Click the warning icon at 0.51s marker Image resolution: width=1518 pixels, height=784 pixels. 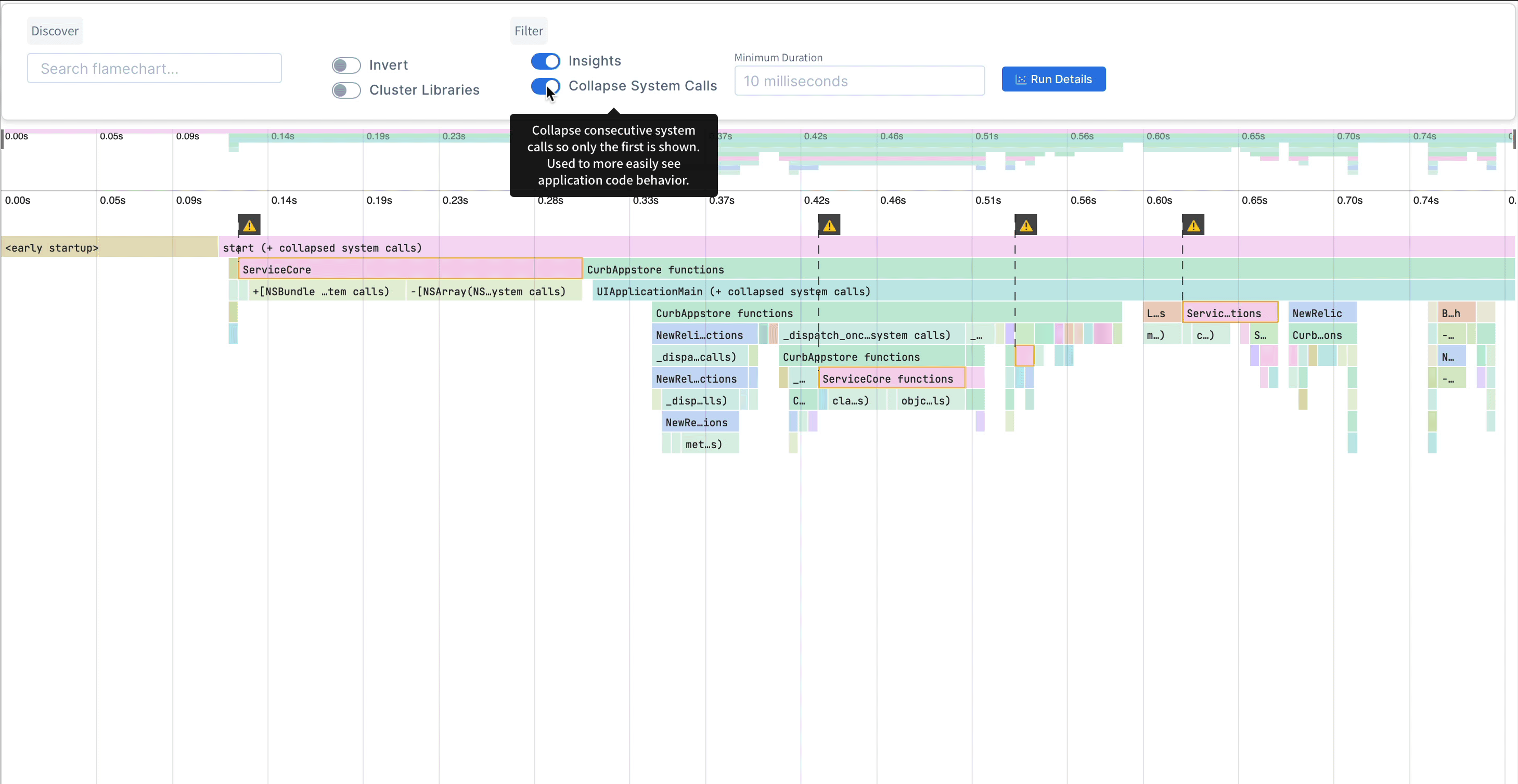pos(1025,225)
